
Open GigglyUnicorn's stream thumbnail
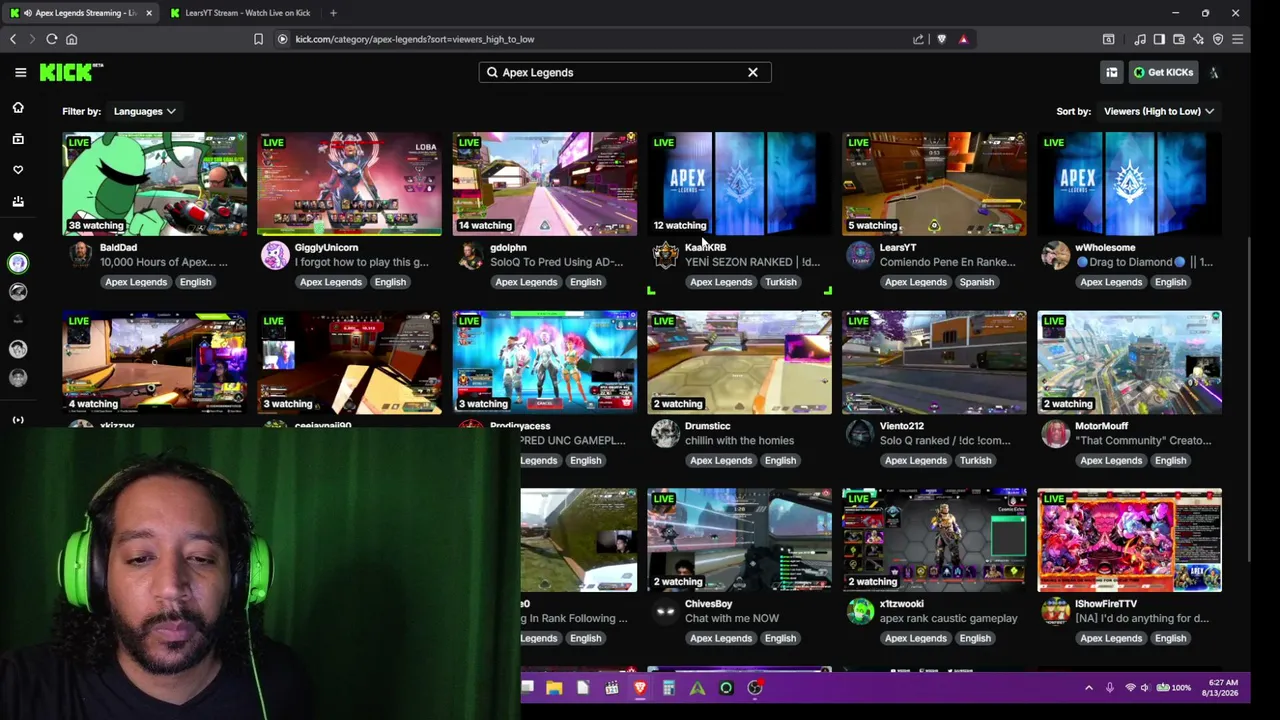coord(350,184)
